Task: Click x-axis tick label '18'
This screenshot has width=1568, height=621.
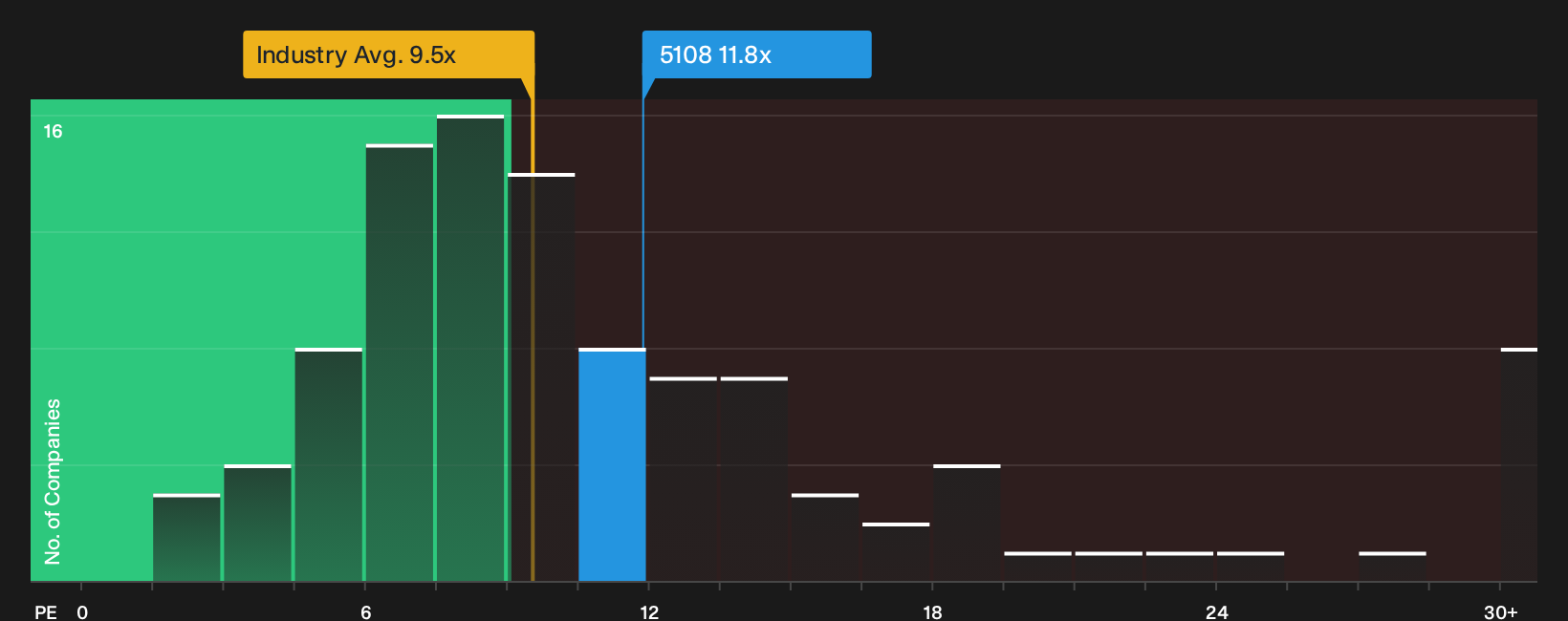Action: pyautogui.click(x=932, y=611)
